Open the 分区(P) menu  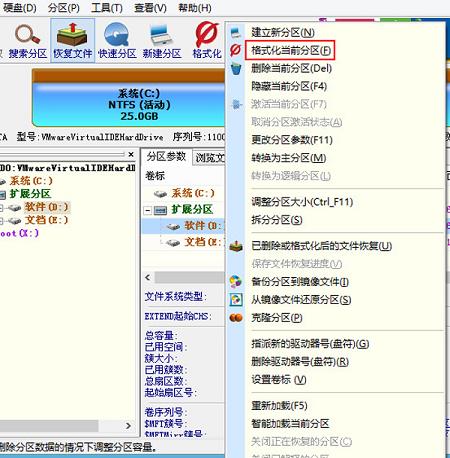(63, 7)
